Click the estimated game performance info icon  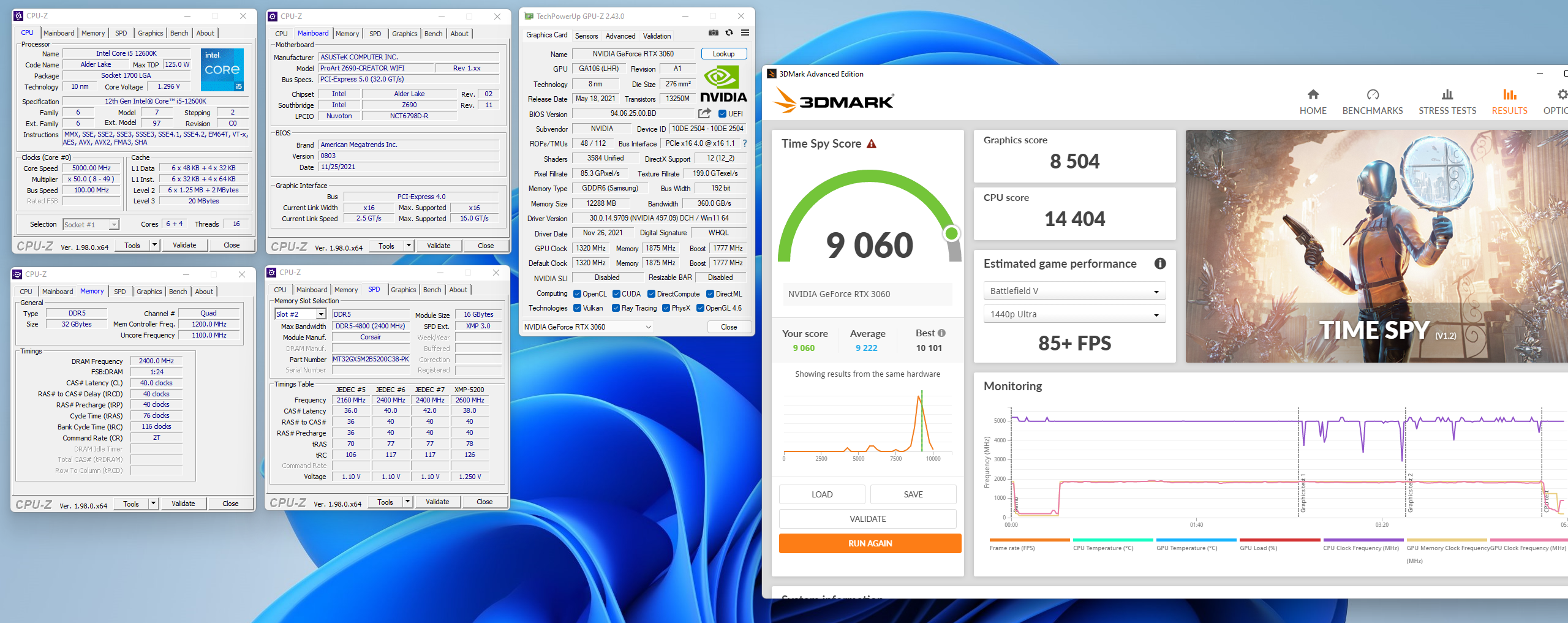[1159, 263]
